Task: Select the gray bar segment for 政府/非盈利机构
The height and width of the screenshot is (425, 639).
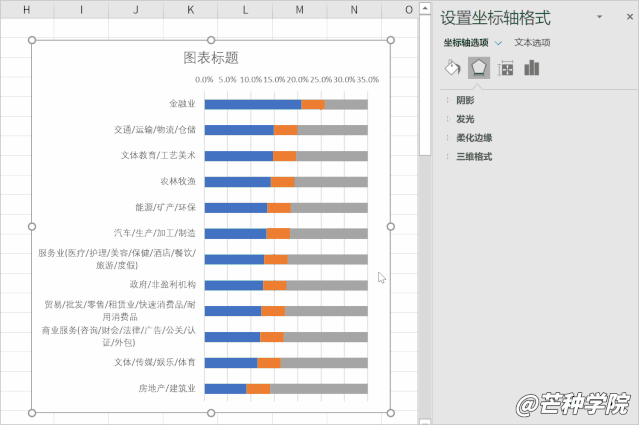Action: (327, 285)
